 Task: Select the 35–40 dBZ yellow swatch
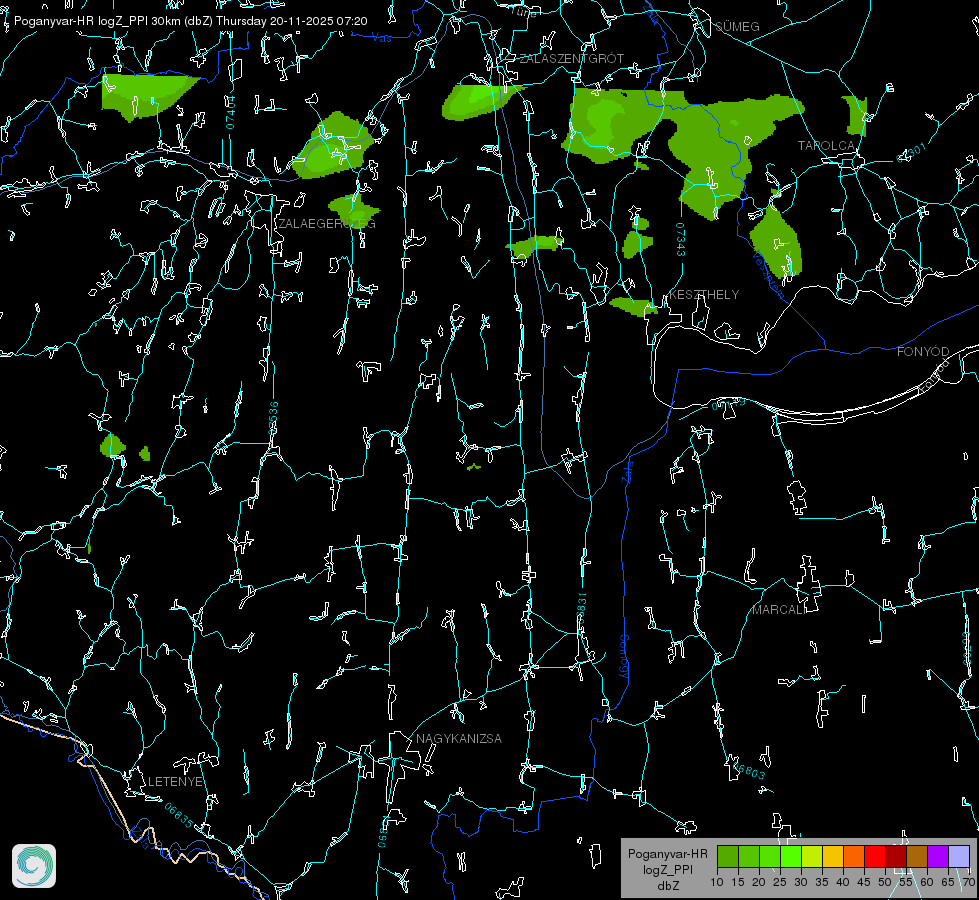coord(833,856)
